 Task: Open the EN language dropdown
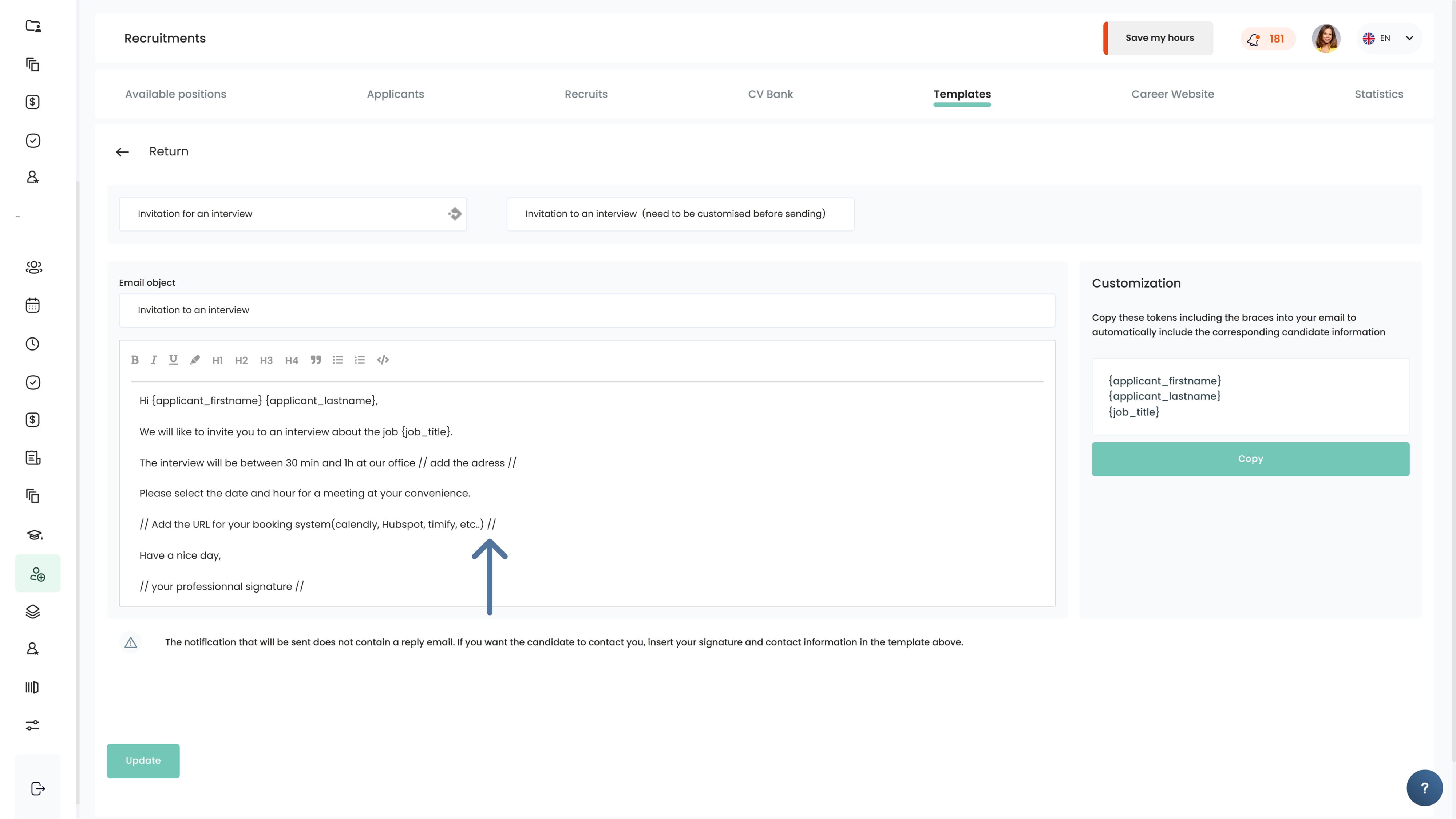[1389, 39]
